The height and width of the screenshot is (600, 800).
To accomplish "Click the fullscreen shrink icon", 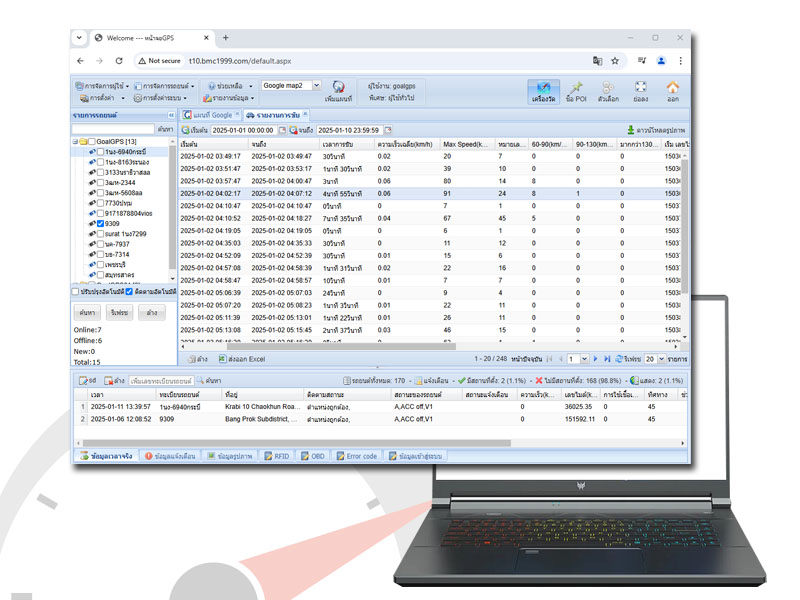I will point(641,87).
